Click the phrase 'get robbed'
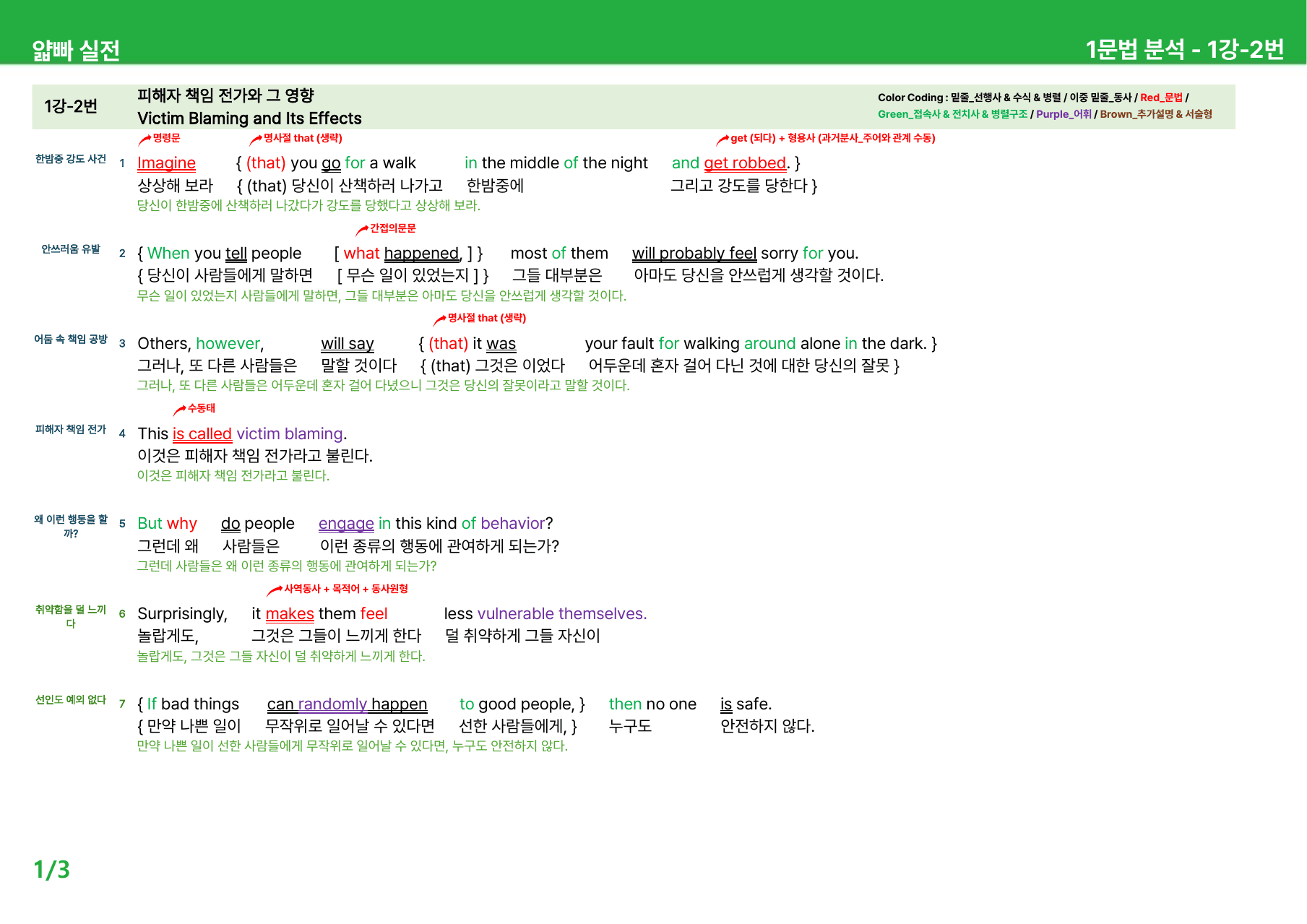Screen dimensions: 1307x924 pyautogui.click(x=745, y=163)
